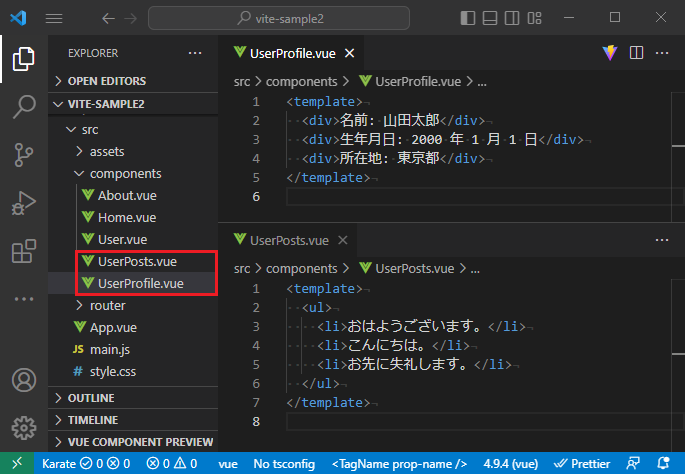Screen dimensions: 685x474
Task: Collapse the components folder
Action: pyautogui.click(x=133, y=173)
